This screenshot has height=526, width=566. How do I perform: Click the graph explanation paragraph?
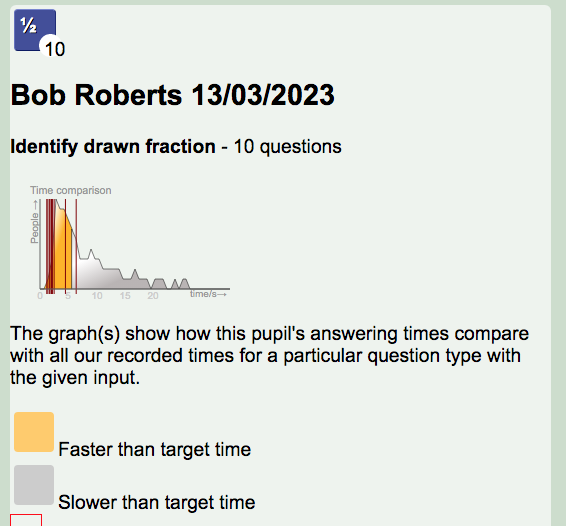pyautogui.click(x=269, y=356)
